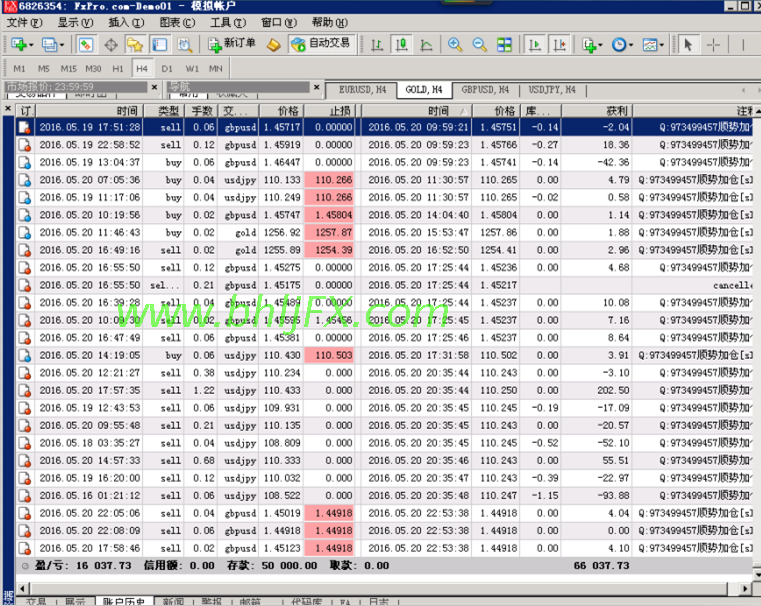Sort by the 获利 column header

(596, 111)
